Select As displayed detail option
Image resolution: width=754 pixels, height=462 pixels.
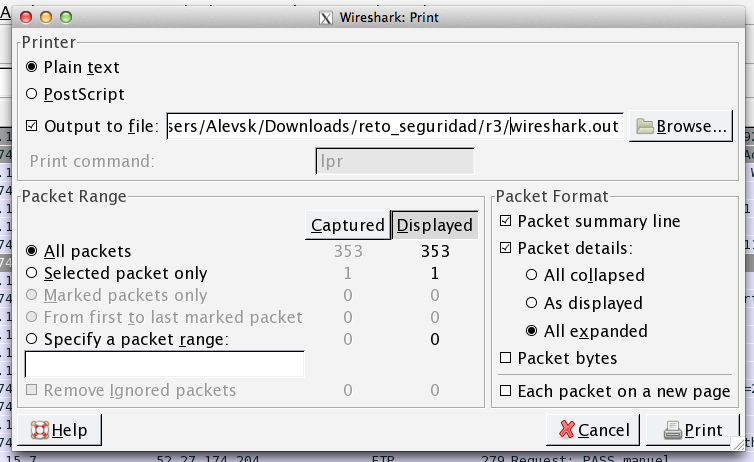click(531, 303)
